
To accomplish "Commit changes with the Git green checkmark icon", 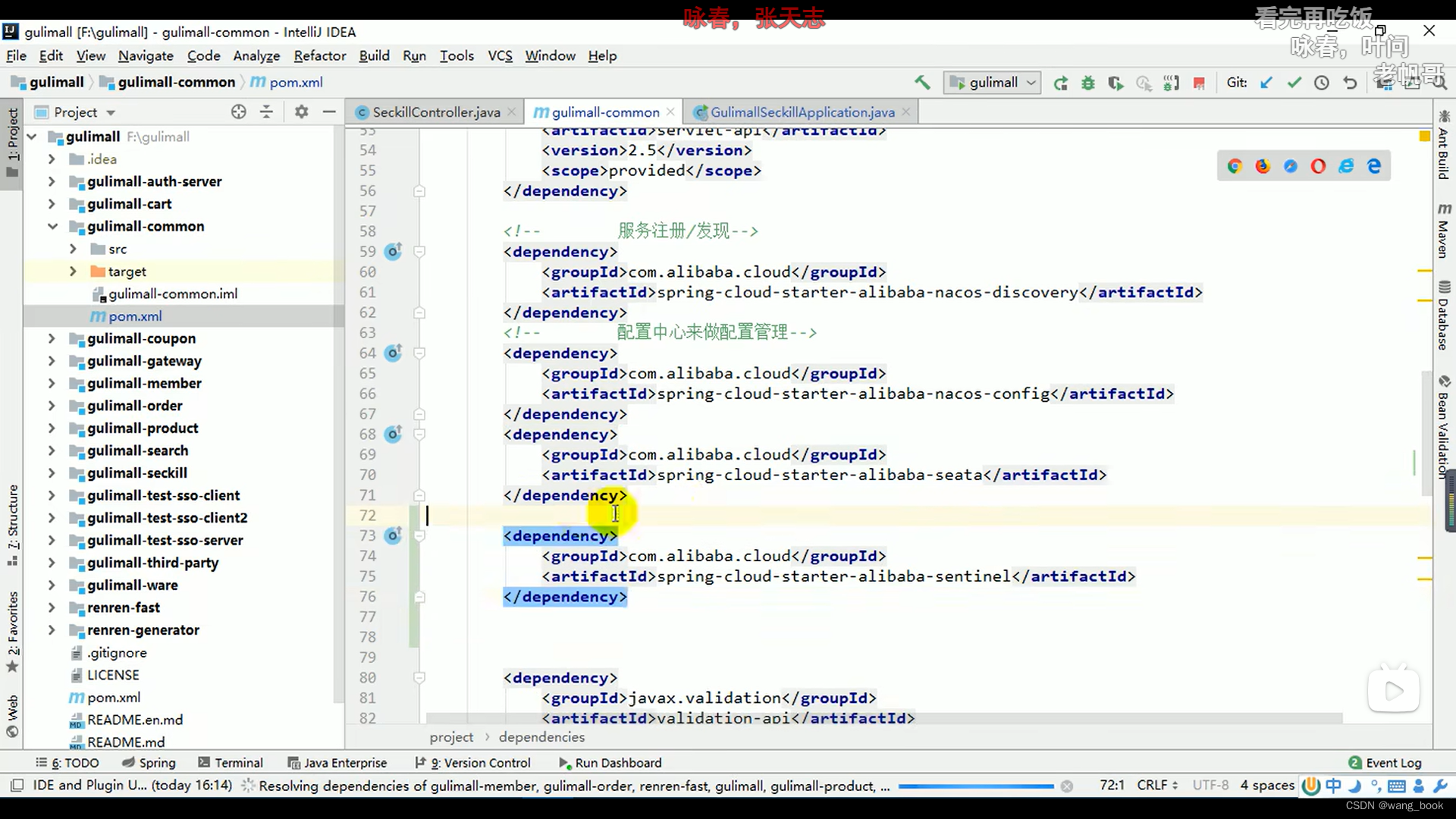I will pyautogui.click(x=1294, y=83).
